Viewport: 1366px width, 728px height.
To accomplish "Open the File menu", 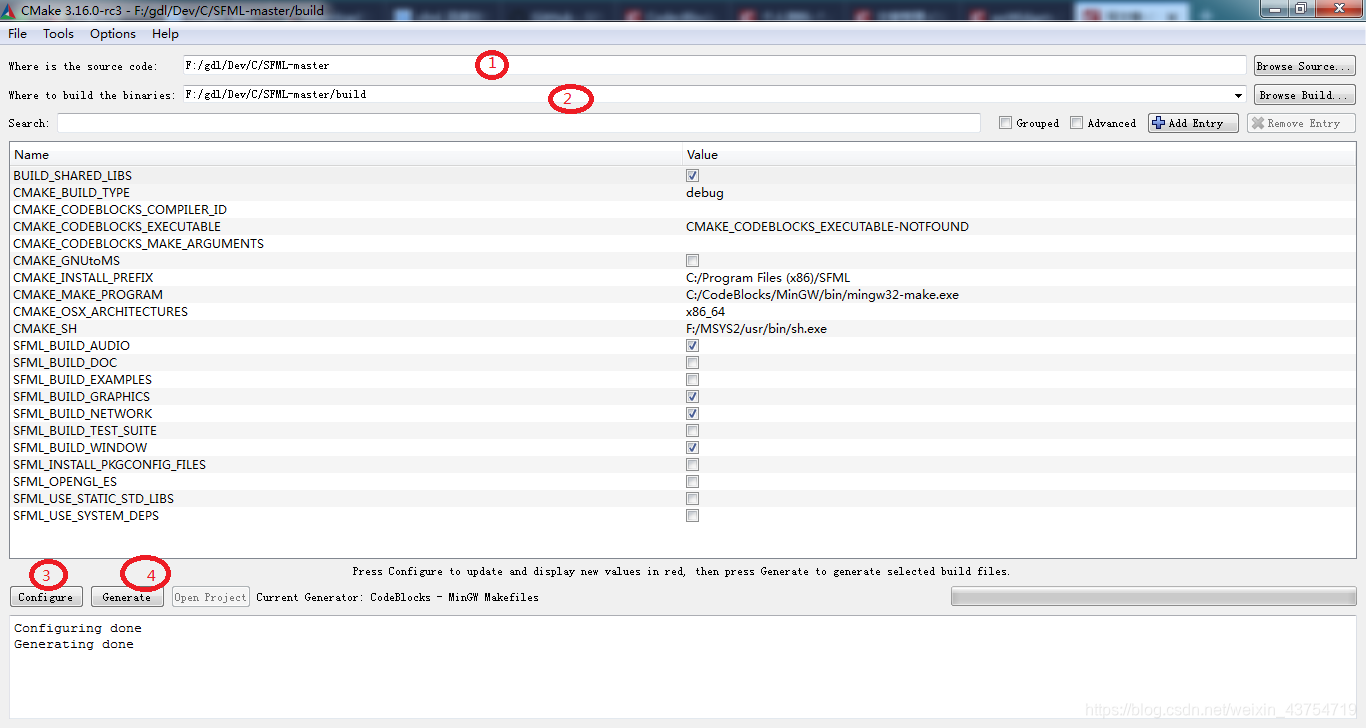I will coord(17,34).
